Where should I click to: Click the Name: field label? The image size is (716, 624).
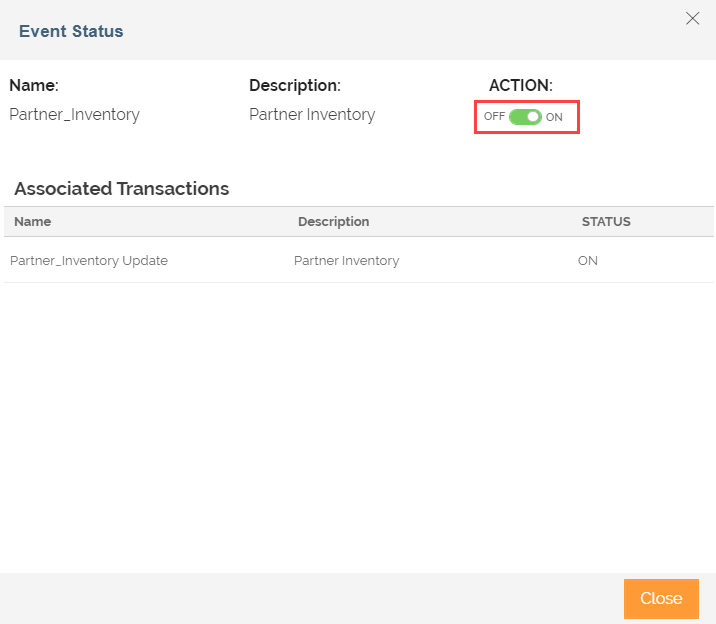34,85
